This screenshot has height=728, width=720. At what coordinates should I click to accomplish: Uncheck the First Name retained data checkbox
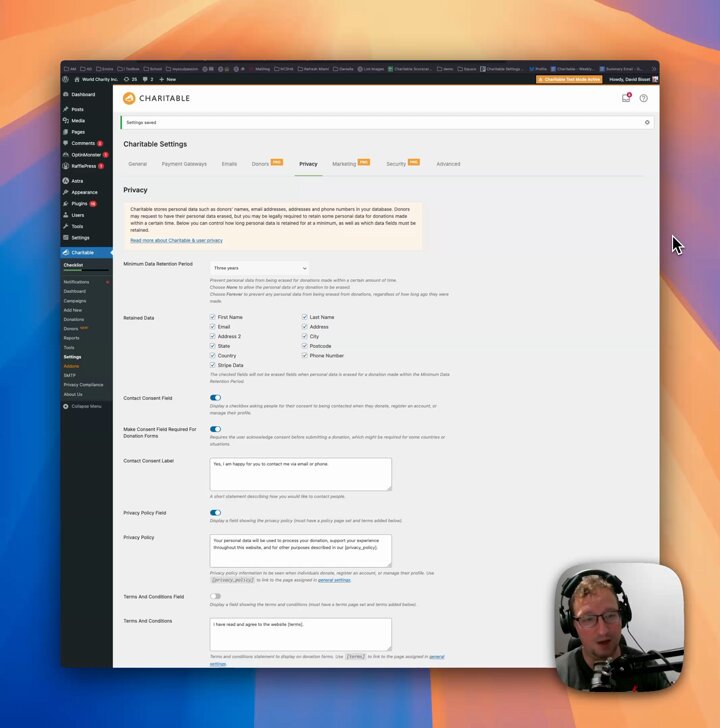(x=213, y=317)
